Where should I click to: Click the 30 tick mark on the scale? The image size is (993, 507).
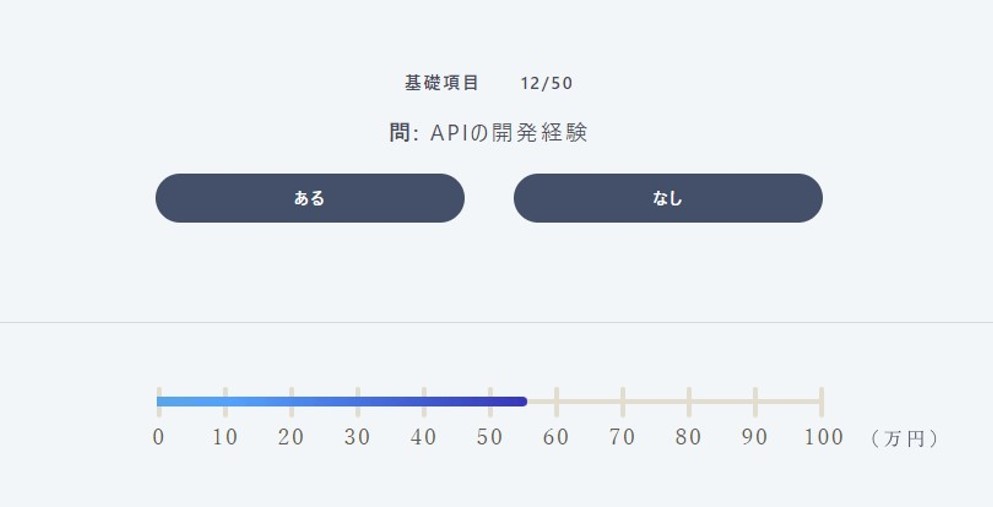(358, 402)
